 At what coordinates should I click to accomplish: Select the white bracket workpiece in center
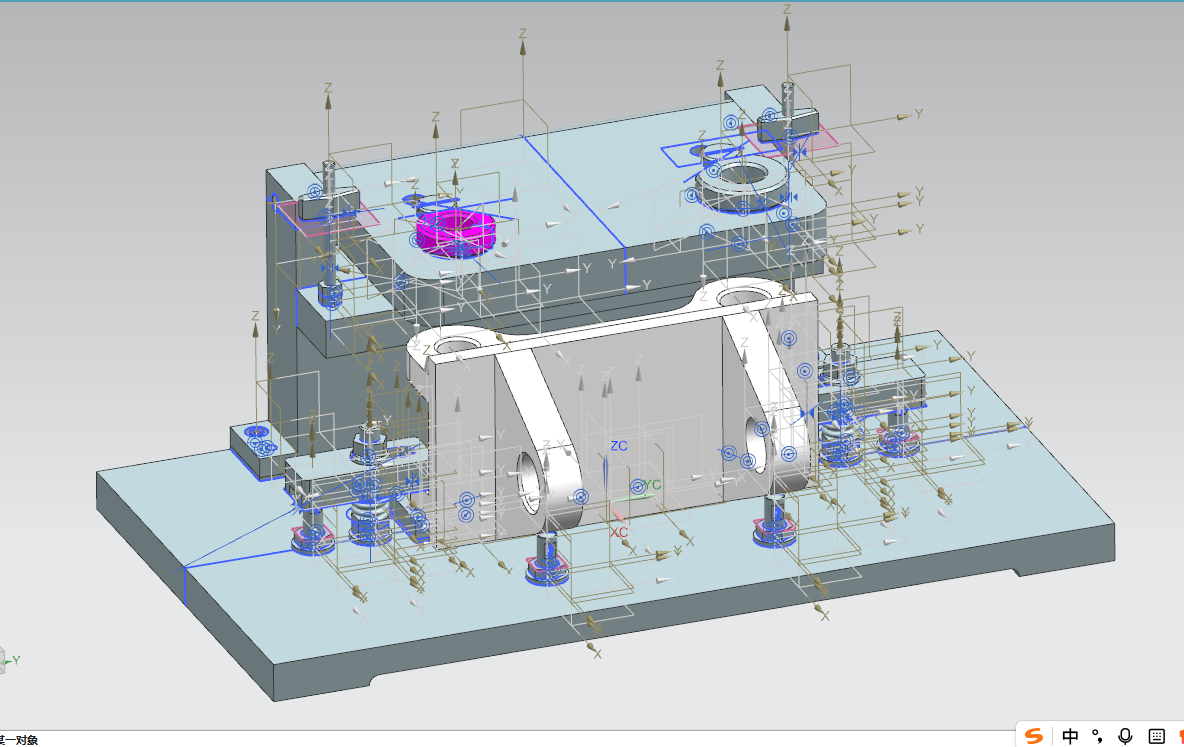(x=612, y=412)
